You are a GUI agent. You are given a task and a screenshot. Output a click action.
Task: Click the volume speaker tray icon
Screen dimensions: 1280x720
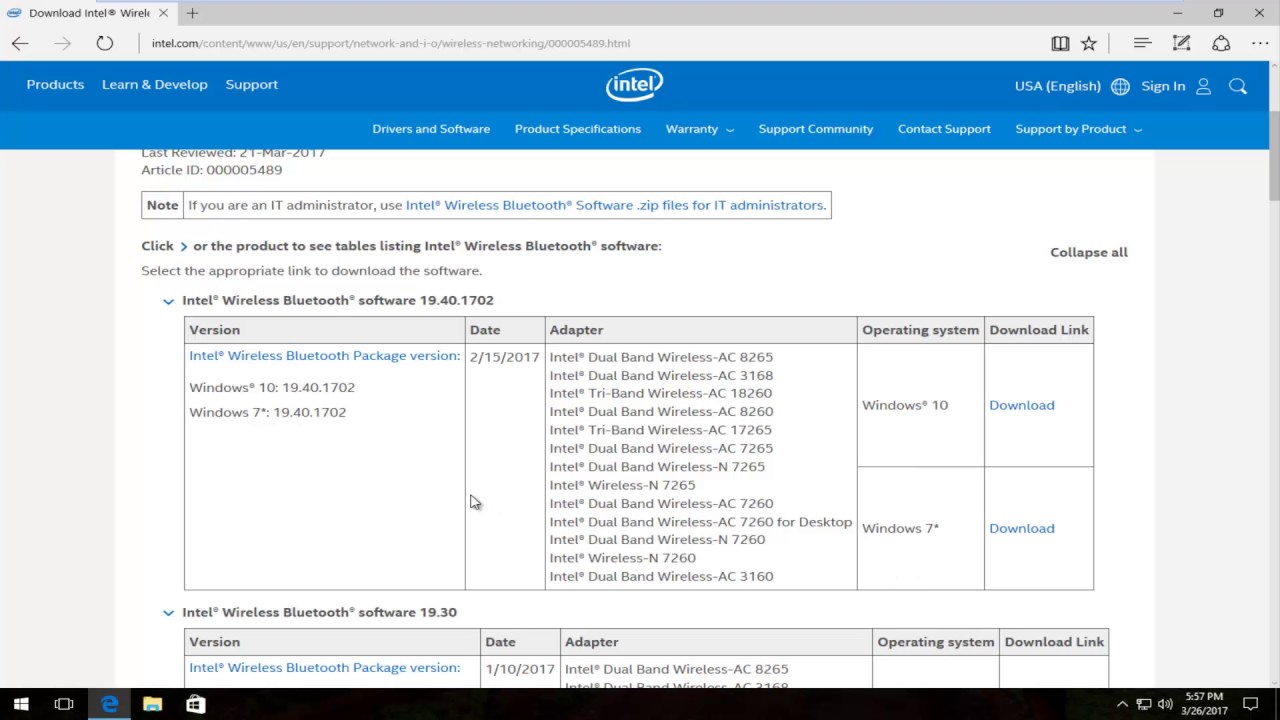[1165, 704]
